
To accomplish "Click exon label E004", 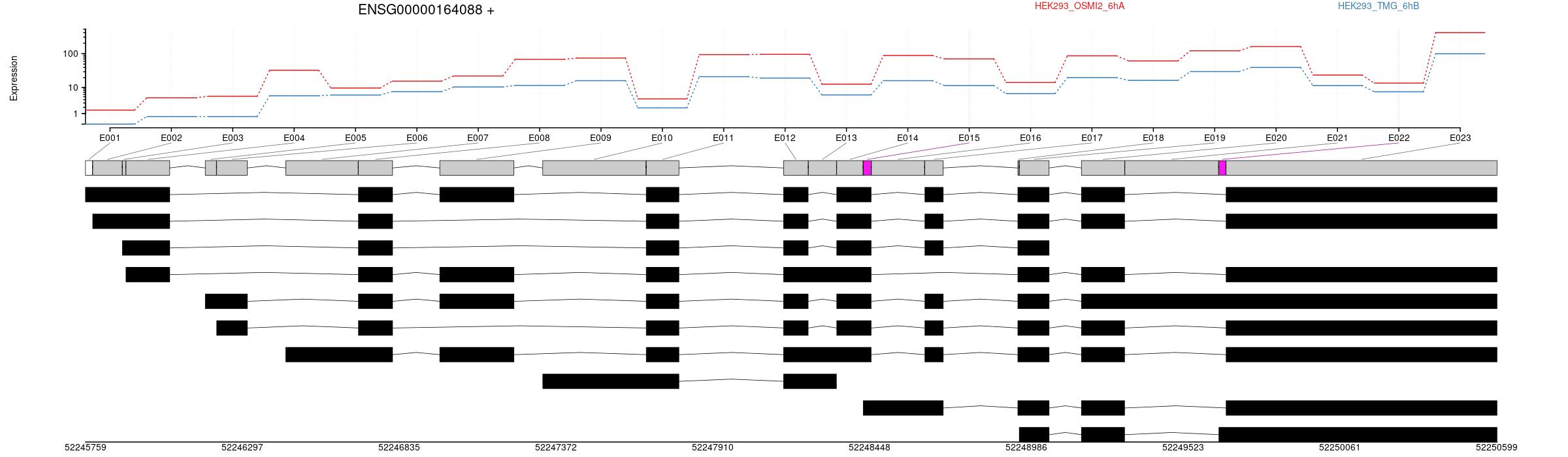I will click(294, 138).
